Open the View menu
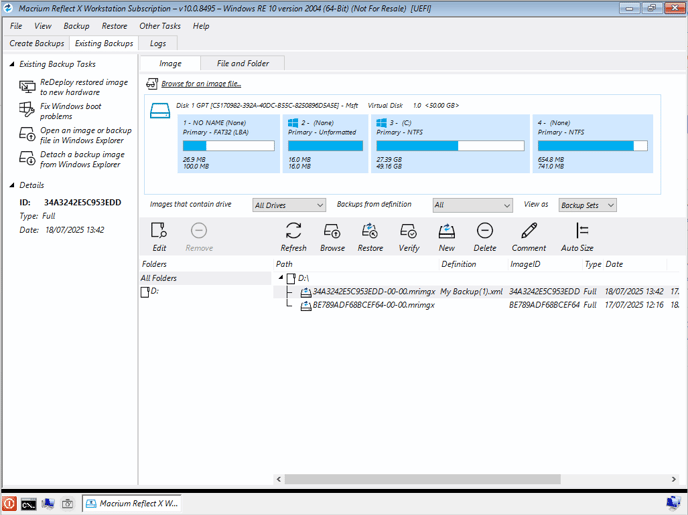This screenshot has width=688, height=515. click(x=43, y=26)
